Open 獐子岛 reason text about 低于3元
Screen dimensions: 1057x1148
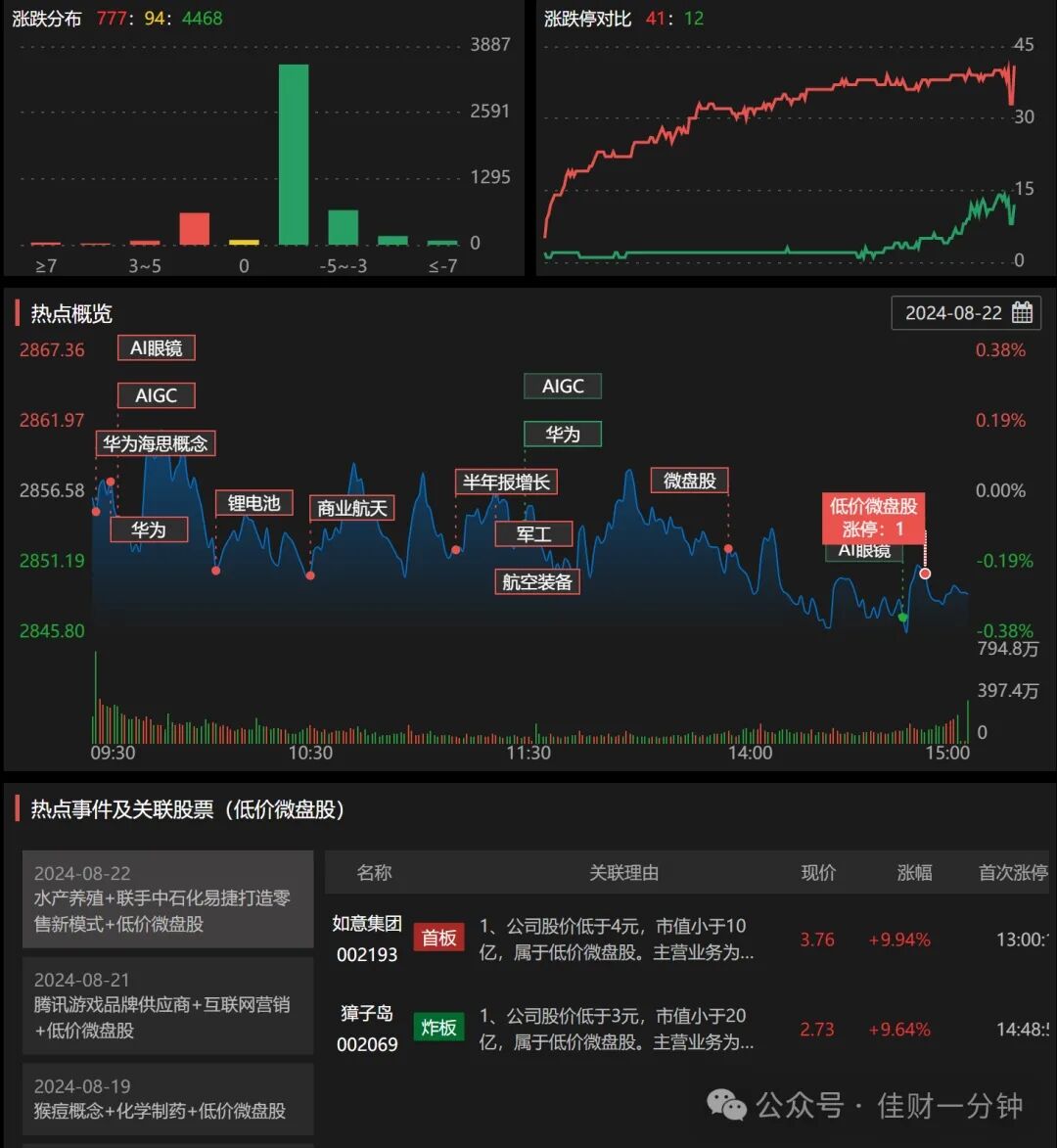[x=616, y=1029]
